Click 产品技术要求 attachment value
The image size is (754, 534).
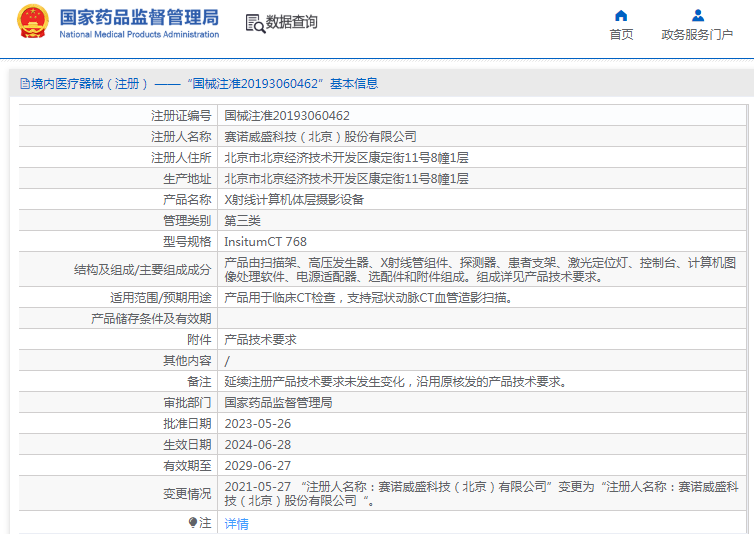[260, 340]
